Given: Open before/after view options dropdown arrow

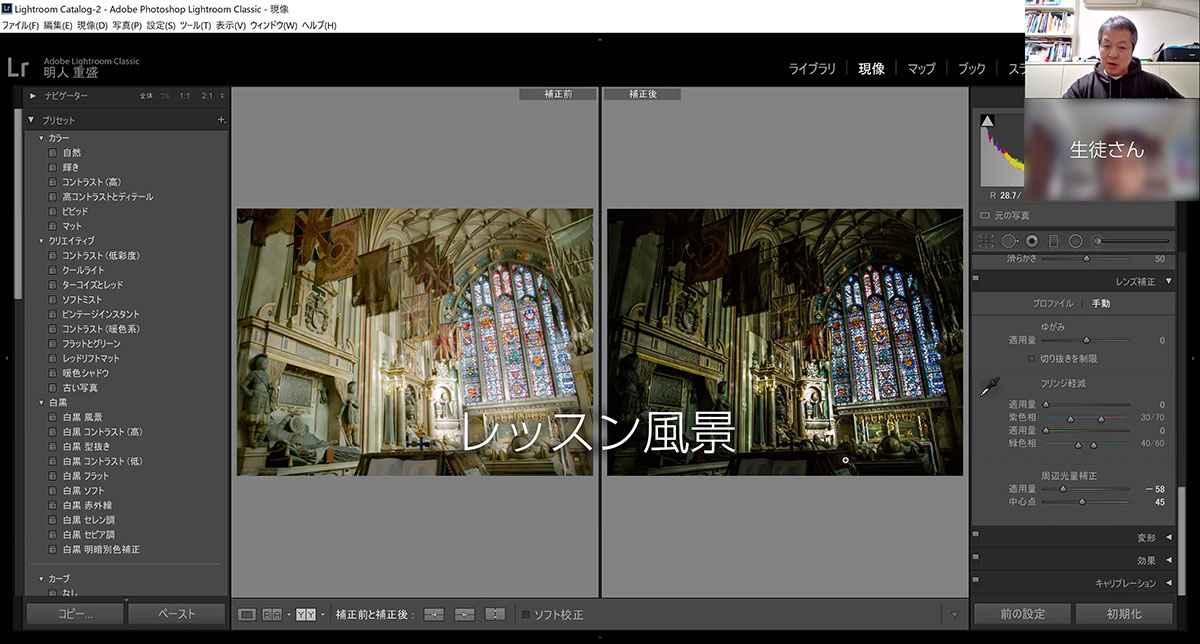Looking at the screenshot, I should [x=322, y=614].
